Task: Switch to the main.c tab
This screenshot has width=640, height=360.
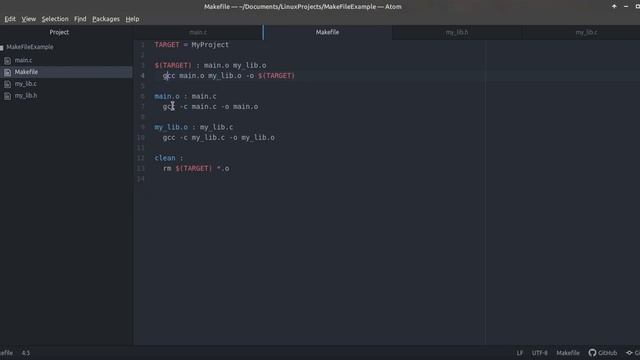Action: tap(198, 32)
